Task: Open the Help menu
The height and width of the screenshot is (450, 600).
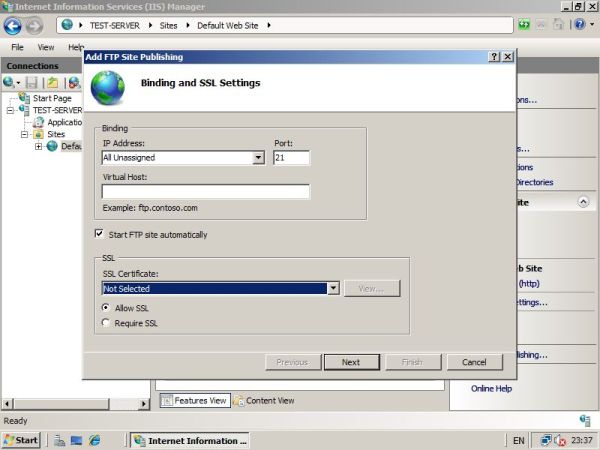Action: pyautogui.click(x=76, y=47)
